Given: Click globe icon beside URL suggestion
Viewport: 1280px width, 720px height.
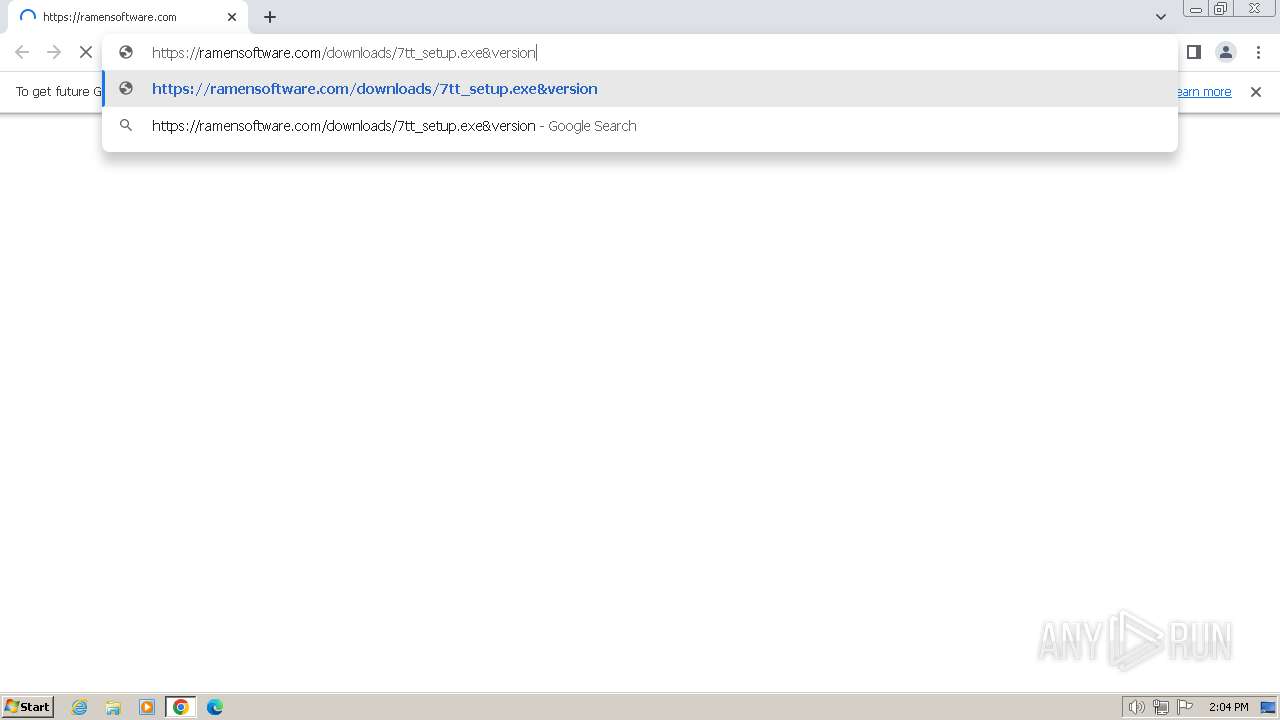Looking at the screenshot, I should (x=126, y=89).
